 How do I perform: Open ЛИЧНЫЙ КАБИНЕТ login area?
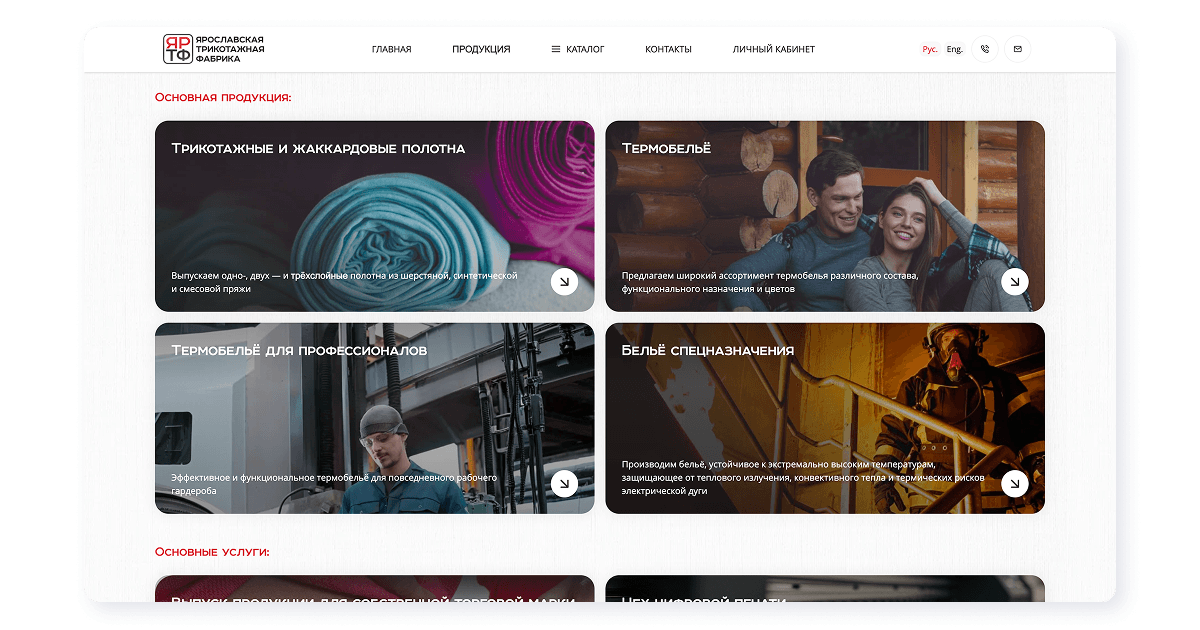(775, 48)
